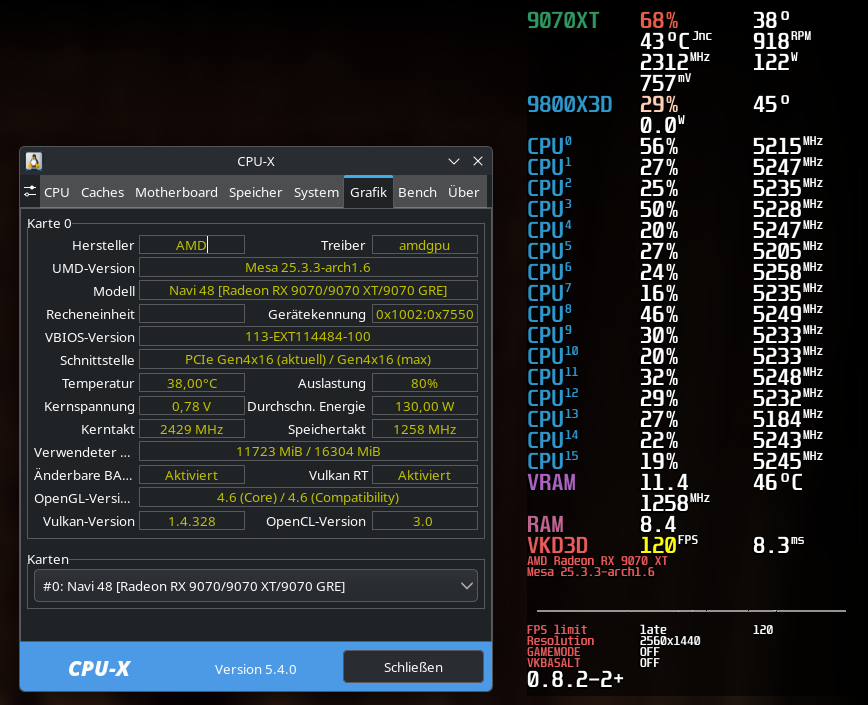Image resolution: width=868 pixels, height=705 pixels.
Task: Click the overlay Resolution value 2560x1440
Action: [670, 641]
